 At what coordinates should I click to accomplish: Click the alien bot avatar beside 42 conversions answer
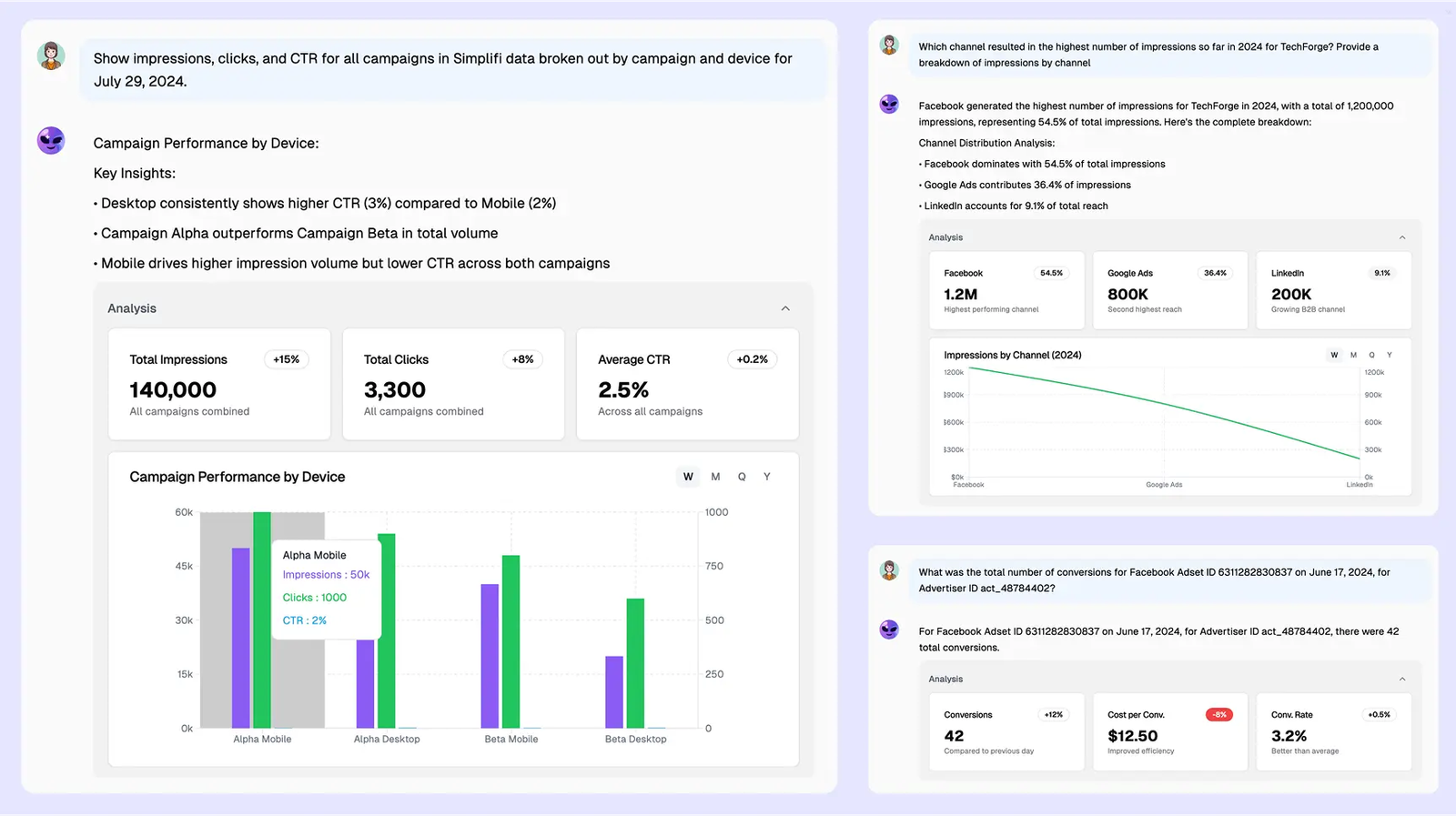[x=889, y=630]
